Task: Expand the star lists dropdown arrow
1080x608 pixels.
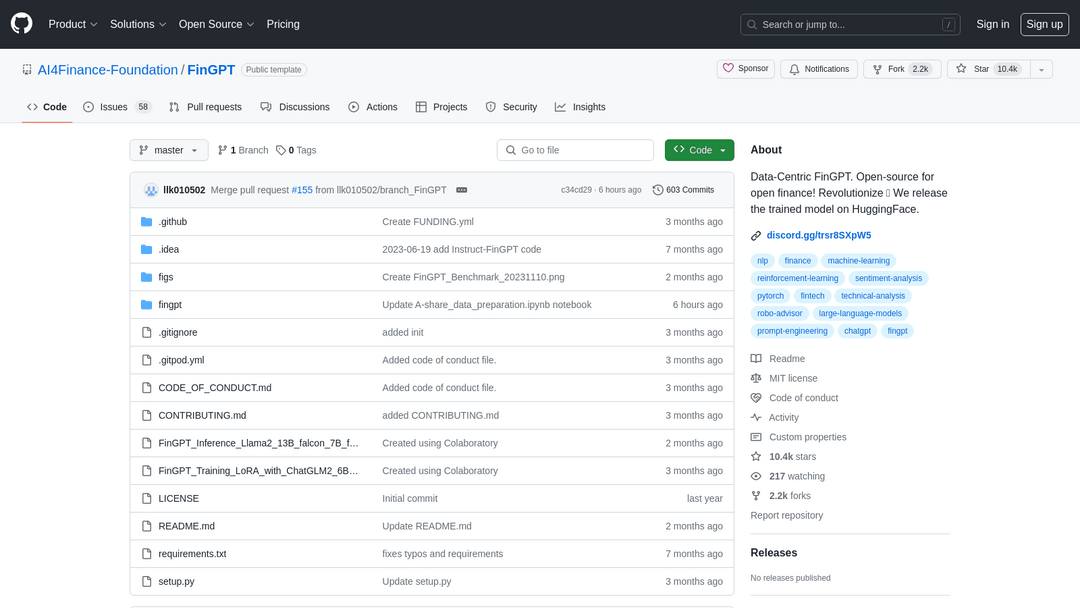Action: pyautogui.click(x=1041, y=69)
